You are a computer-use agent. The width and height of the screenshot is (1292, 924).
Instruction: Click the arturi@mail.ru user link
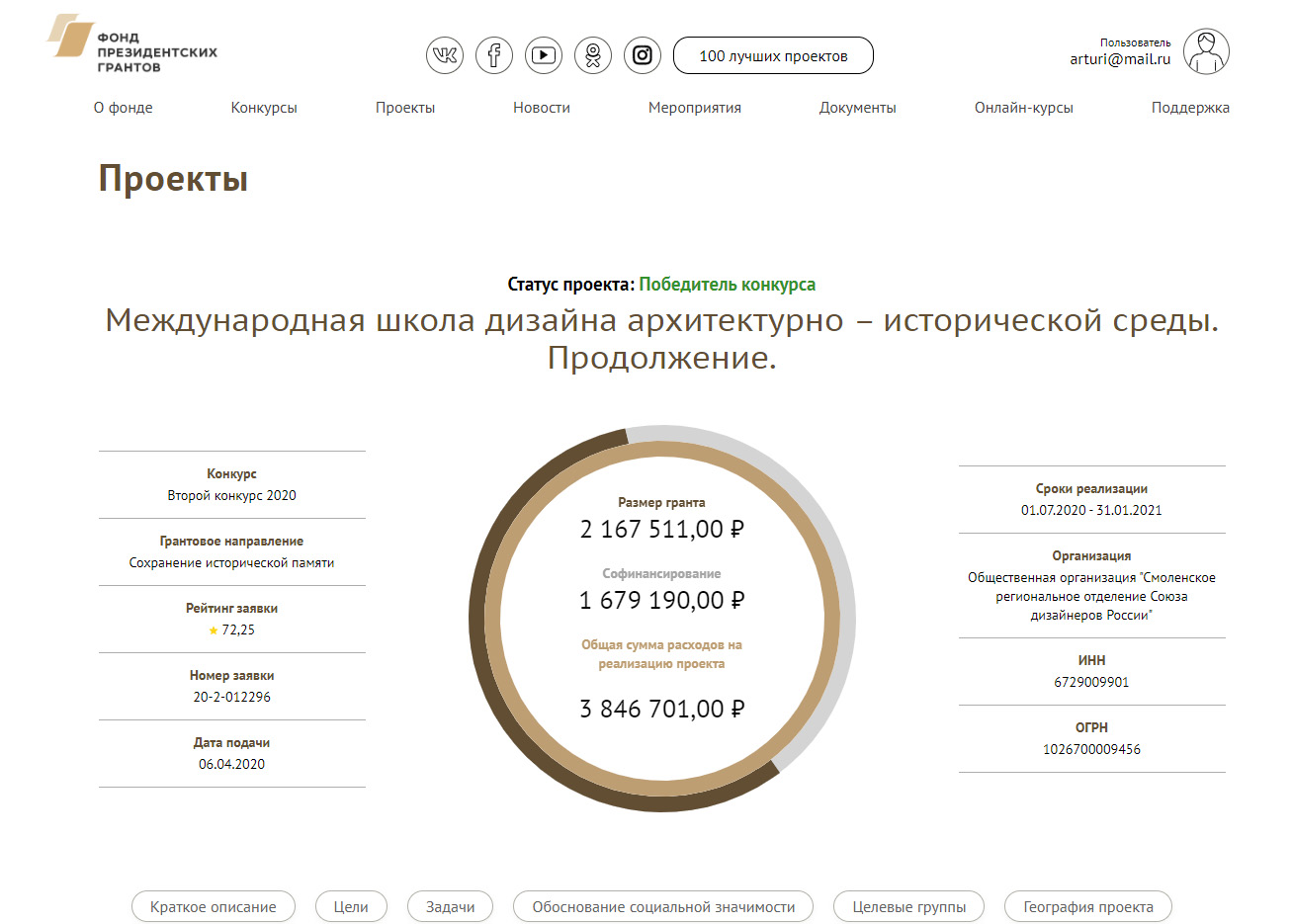click(1120, 59)
